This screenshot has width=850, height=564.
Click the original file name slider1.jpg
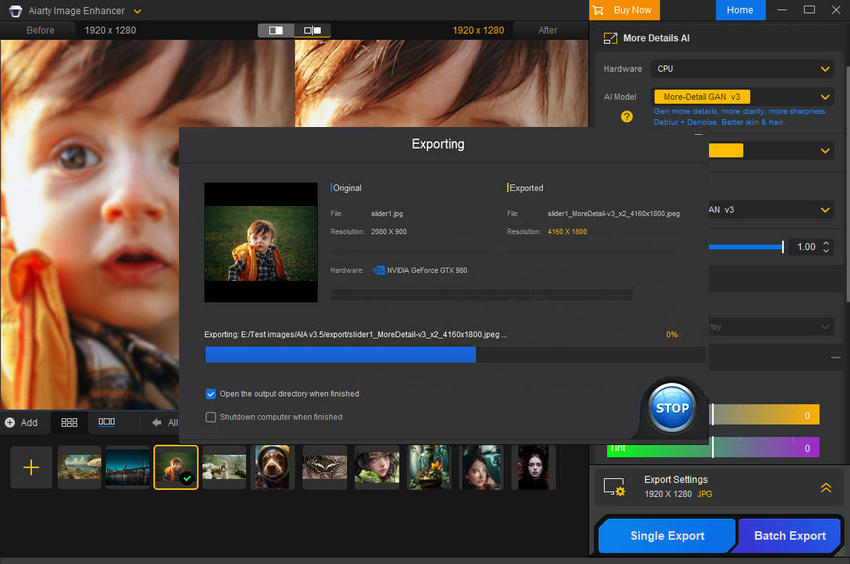pos(387,214)
